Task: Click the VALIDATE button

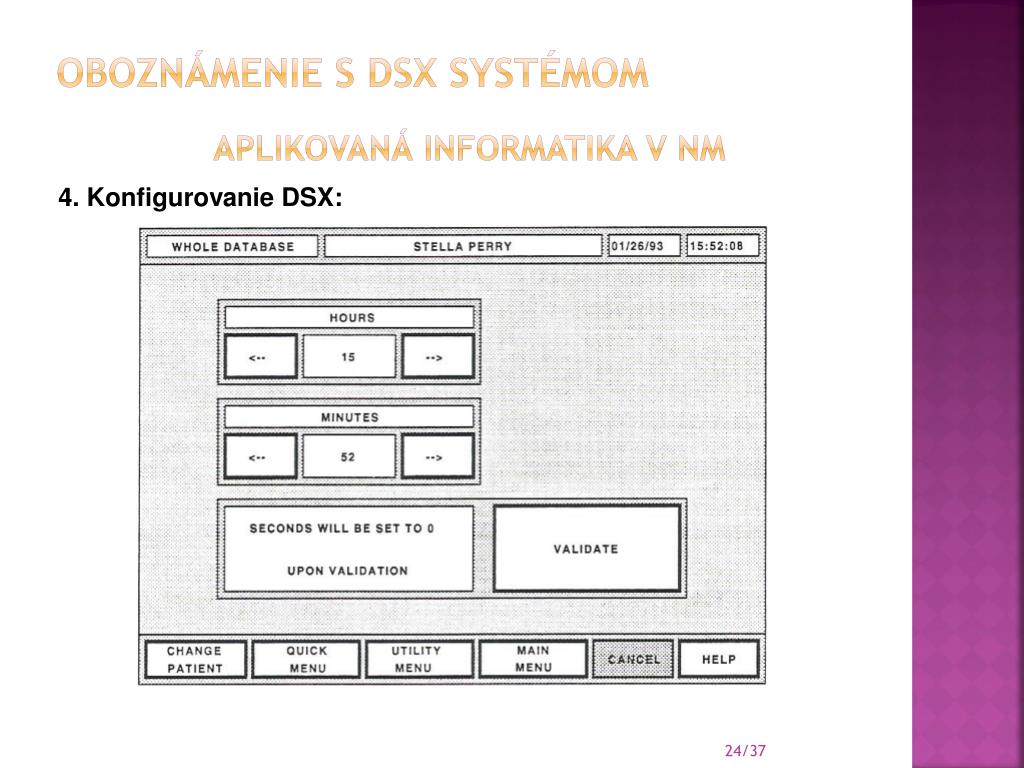Action: [586, 549]
